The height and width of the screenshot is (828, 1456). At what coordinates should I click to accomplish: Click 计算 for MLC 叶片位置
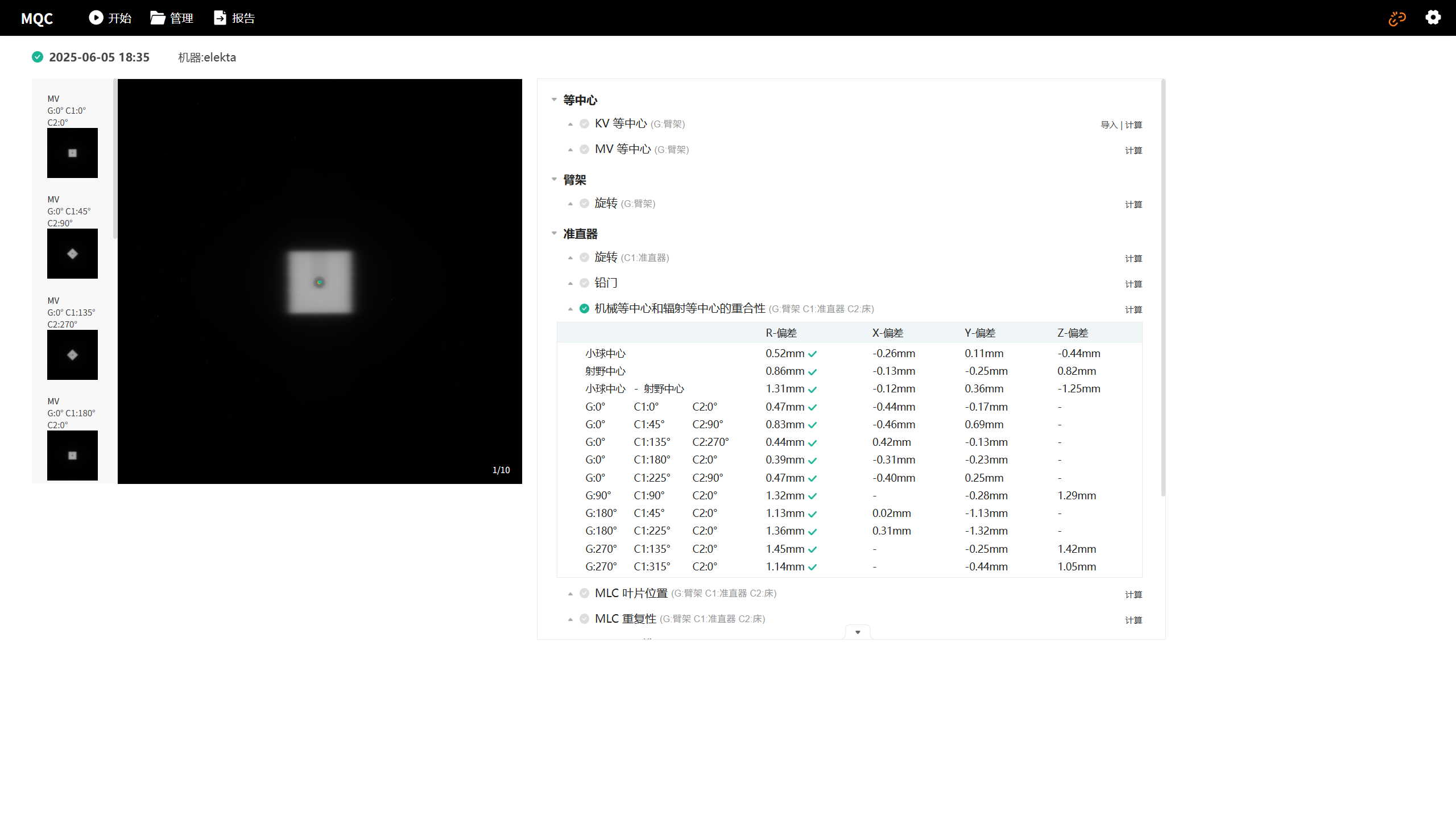coord(1134,595)
